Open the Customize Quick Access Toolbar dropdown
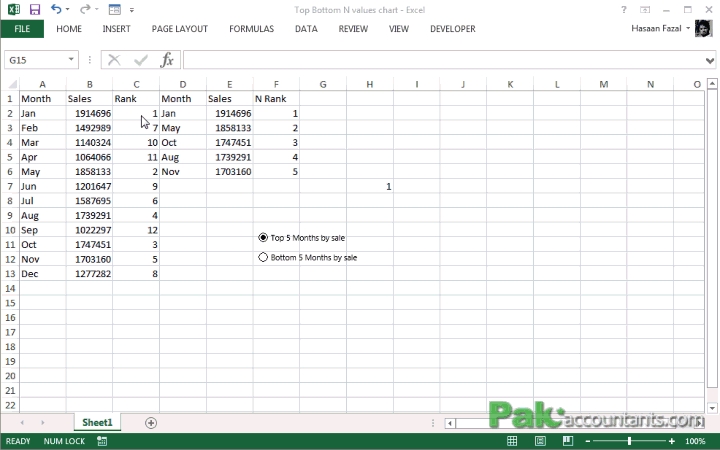Viewport: 720px width, 450px height. (132, 10)
